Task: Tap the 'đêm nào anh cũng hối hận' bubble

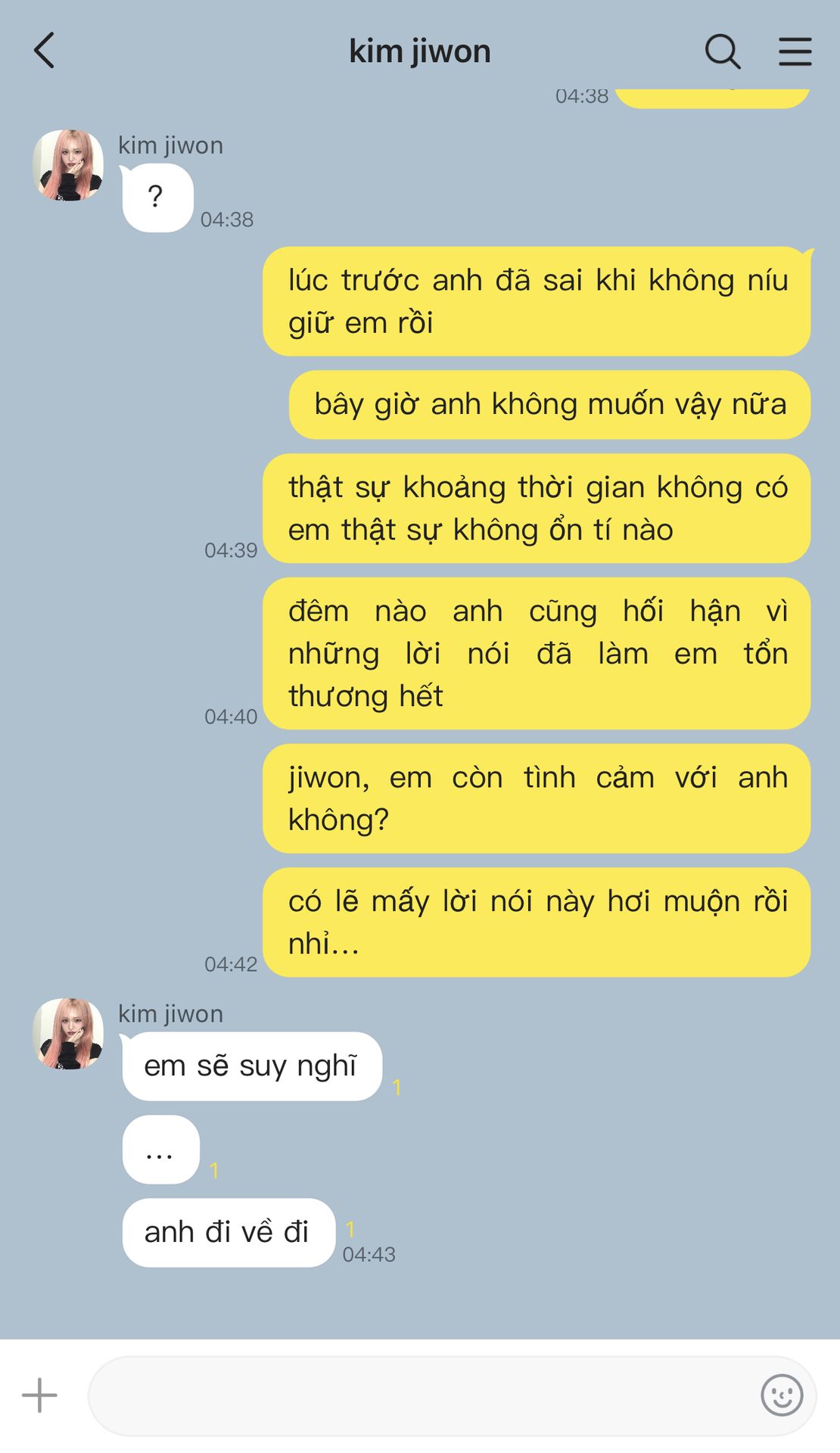Action: (537, 654)
